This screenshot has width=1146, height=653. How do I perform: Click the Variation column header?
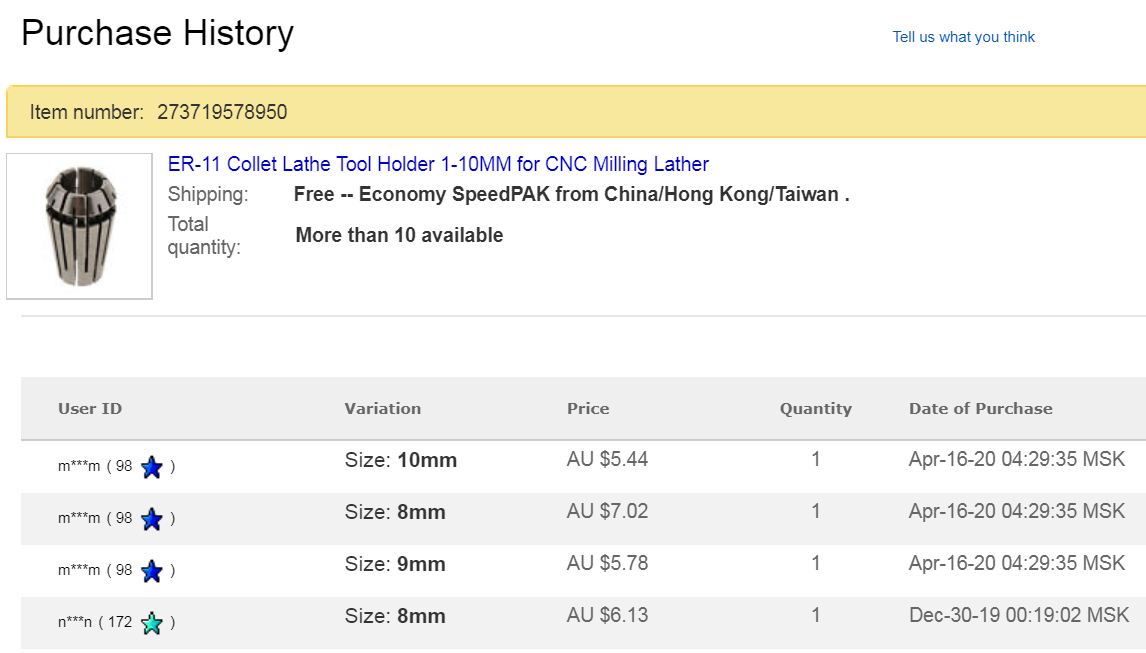tap(382, 409)
